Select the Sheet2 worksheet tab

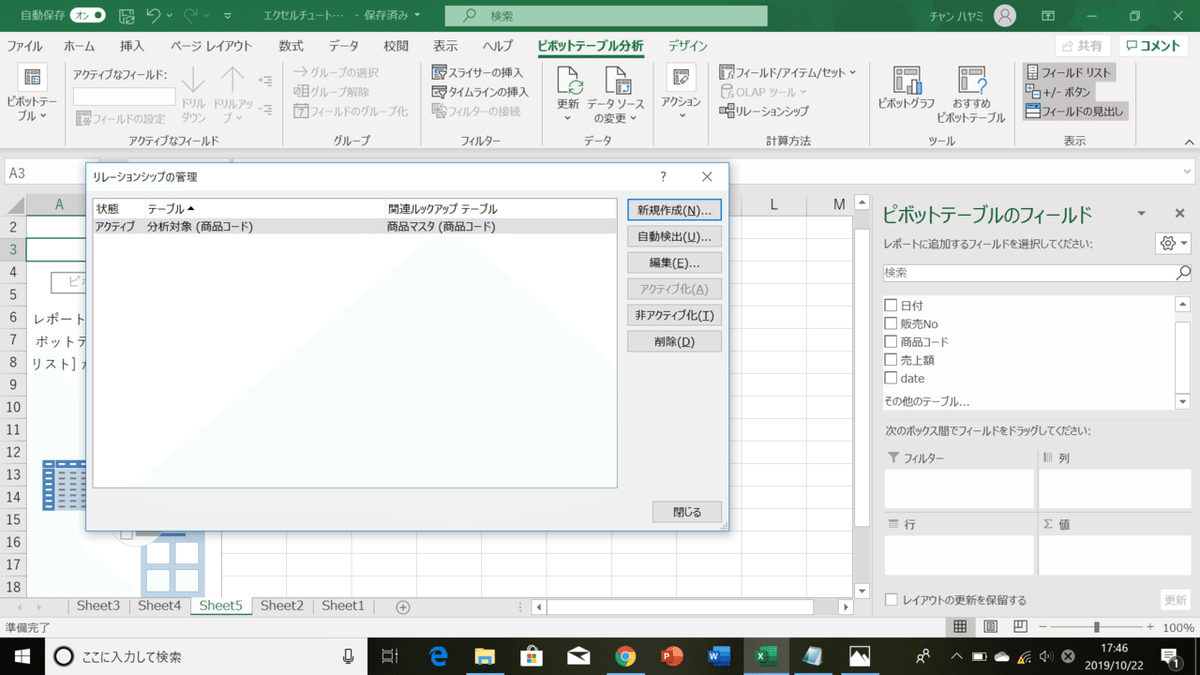(x=282, y=606)
